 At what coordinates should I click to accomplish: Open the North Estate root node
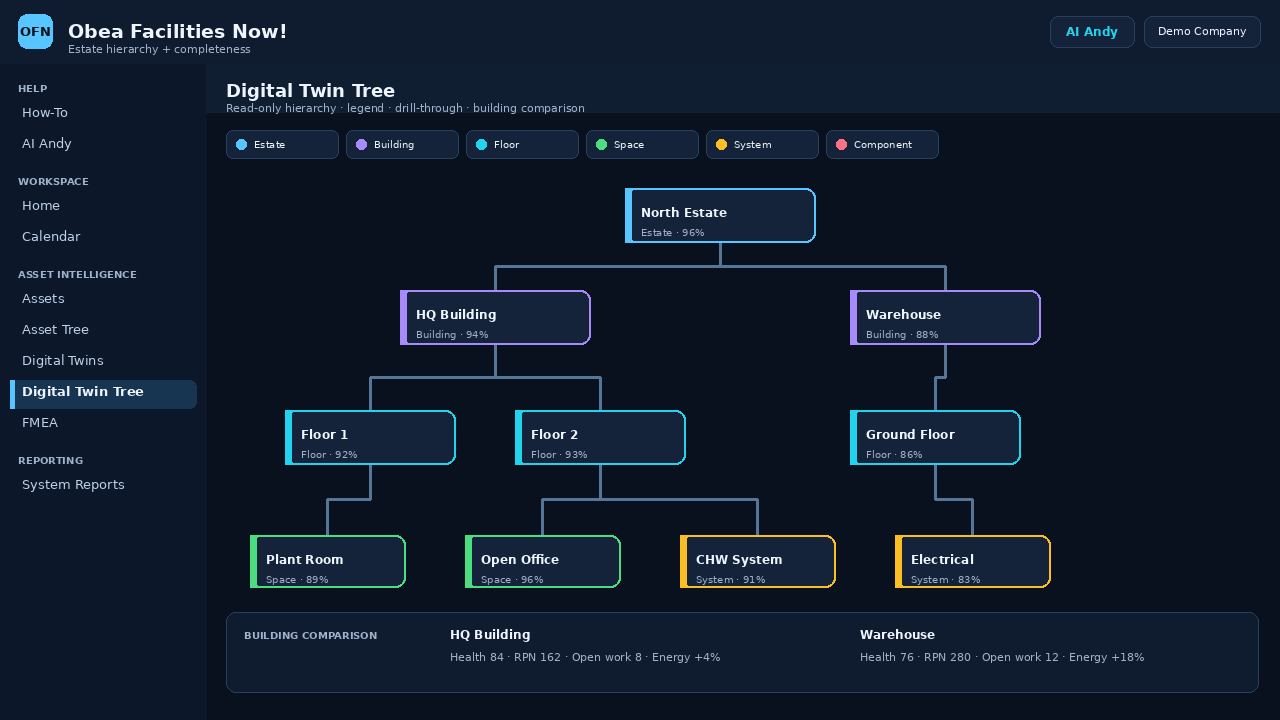tap(720, 216)
